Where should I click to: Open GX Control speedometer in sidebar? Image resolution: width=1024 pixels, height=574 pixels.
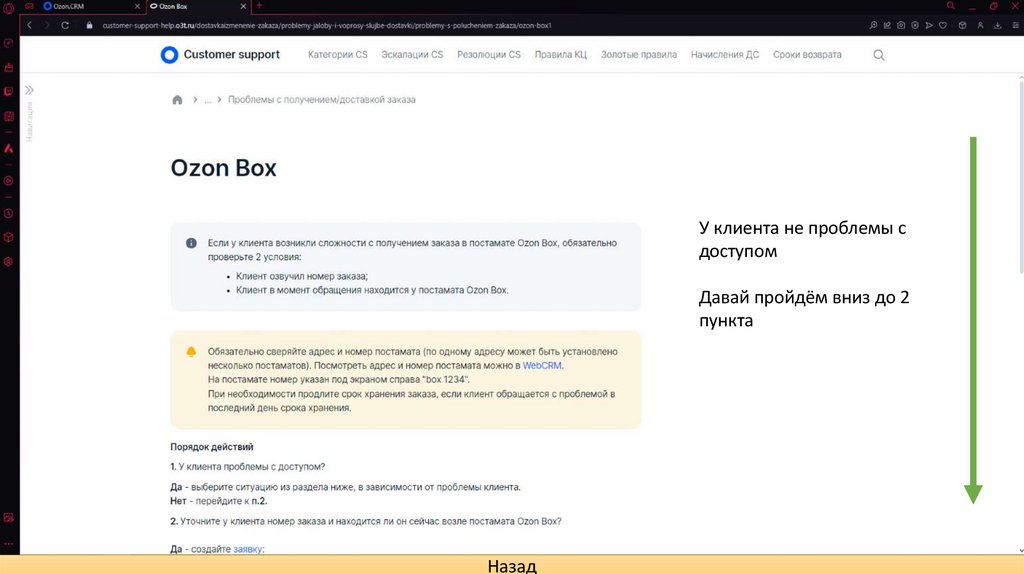(x=8, y=44)
